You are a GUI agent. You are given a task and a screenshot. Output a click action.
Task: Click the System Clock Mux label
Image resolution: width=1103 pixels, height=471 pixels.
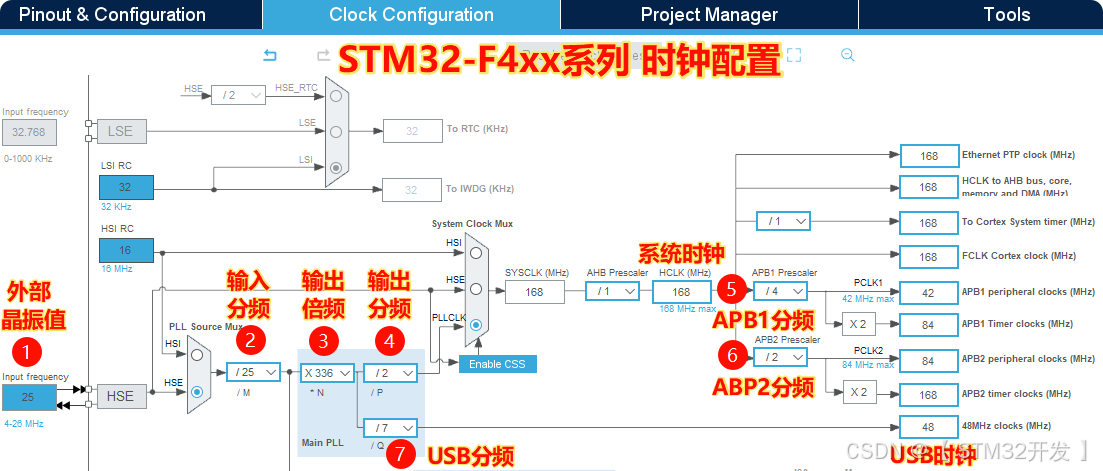(472, 224)
